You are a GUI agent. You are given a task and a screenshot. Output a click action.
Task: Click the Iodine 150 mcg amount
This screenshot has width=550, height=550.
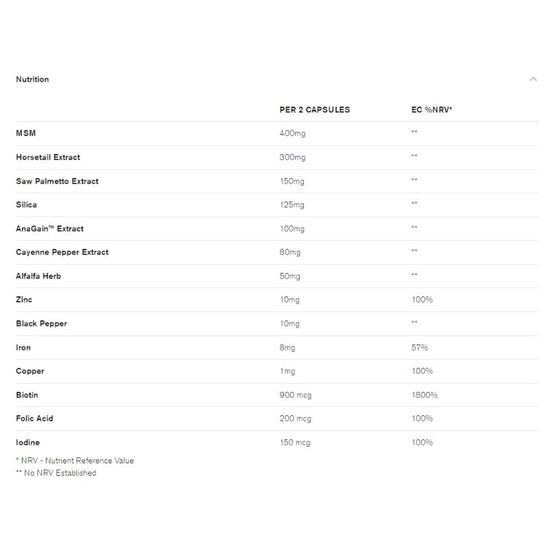[x=295, y=442]
